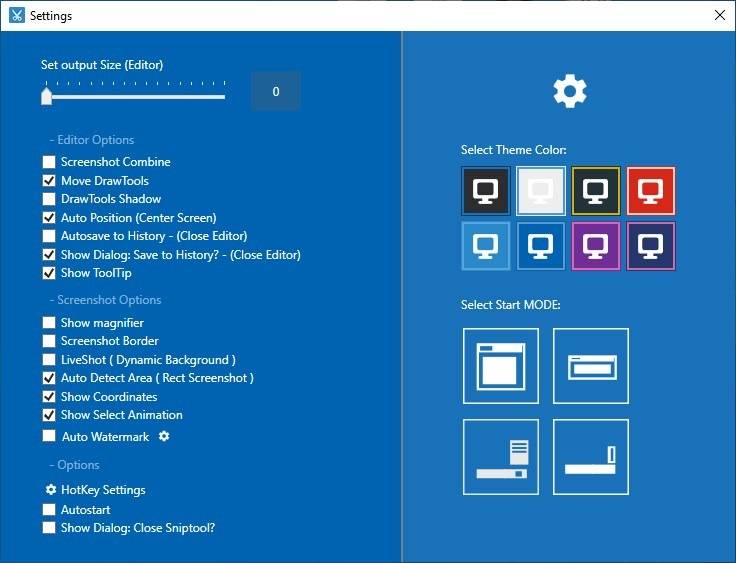Enable LiveShot Dynamic Background checkbox

pyautogui.click(x=49, y=360)
